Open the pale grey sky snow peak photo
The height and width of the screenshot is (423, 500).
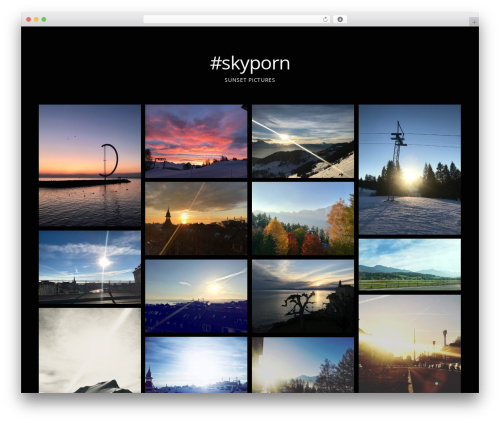(x=90, y=350)
